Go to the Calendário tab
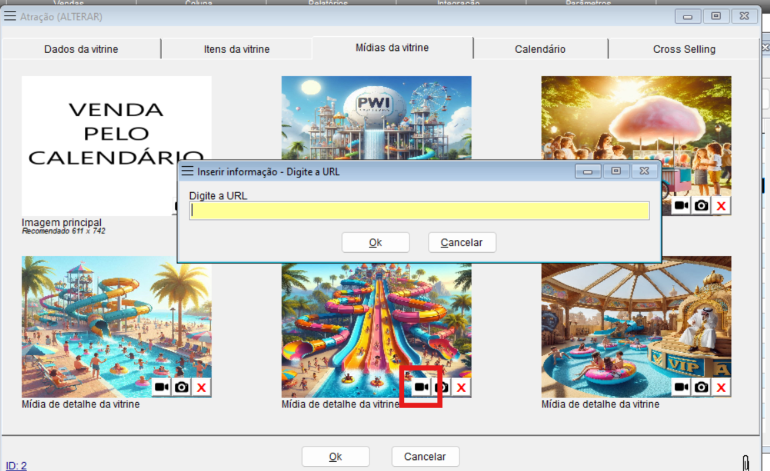 [x=540, y=49]
